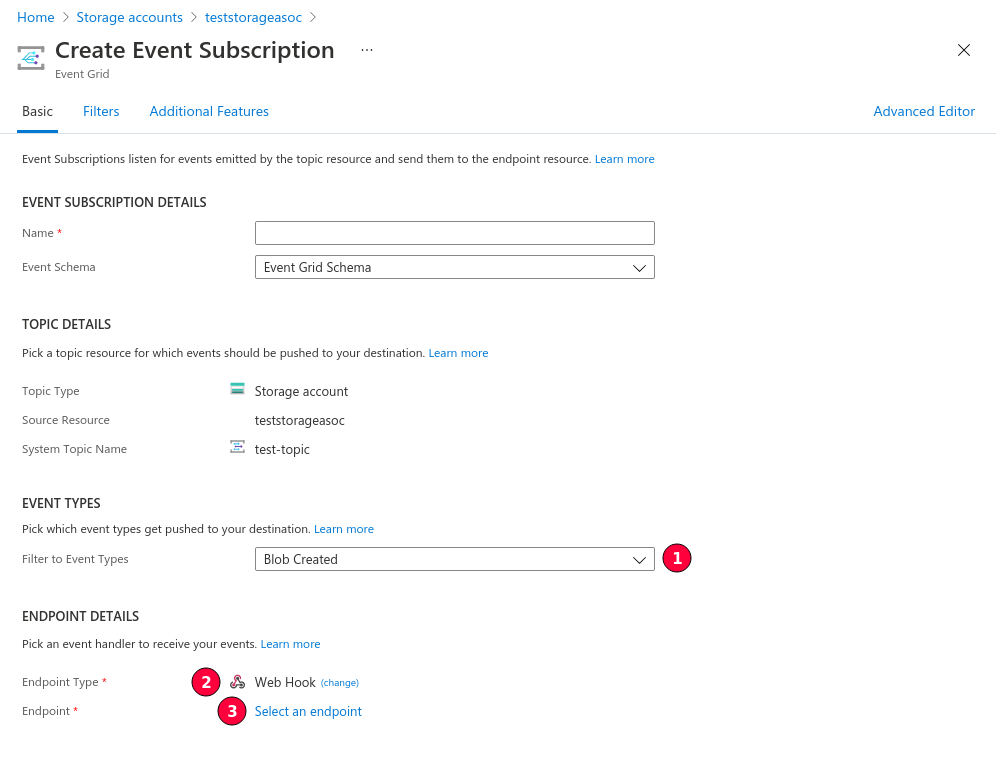Image resolution: width=996 pixels, height=763 pixels.
Task: Open the Filter to Event Types dropdown
Action: pos(455,559)
